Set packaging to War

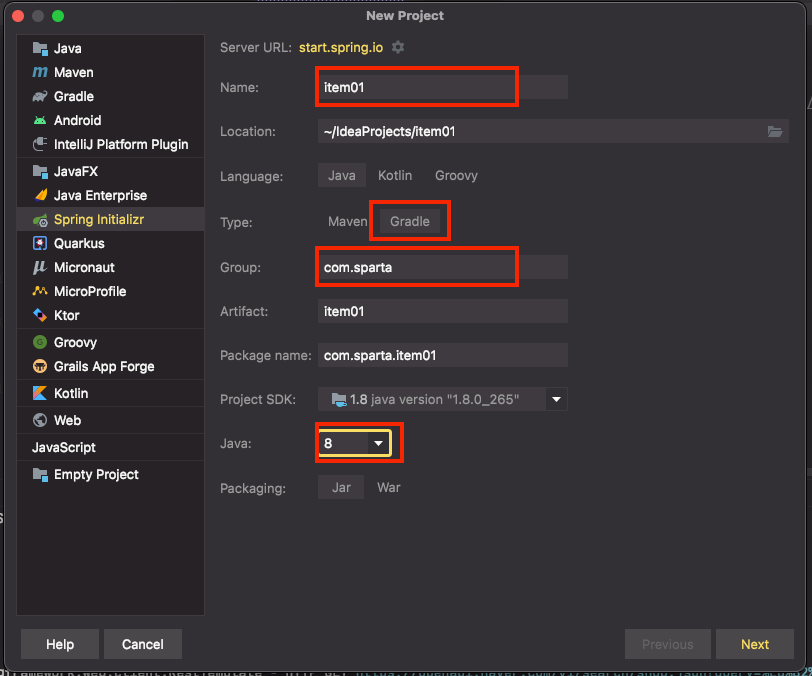(388, 487)
